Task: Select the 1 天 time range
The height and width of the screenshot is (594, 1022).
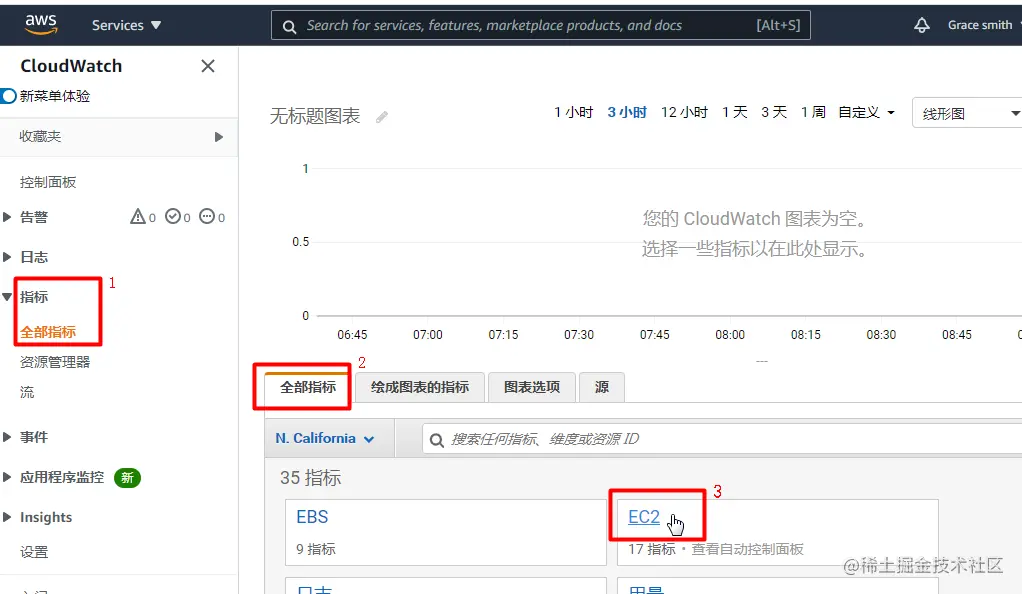Action: click(x=735, y=112)
